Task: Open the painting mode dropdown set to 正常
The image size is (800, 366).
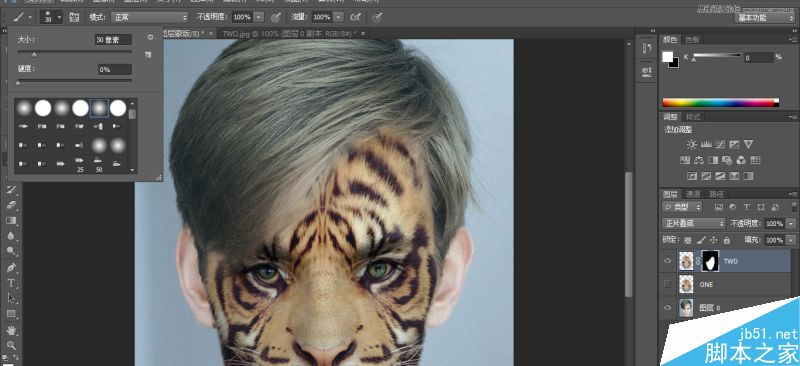Action: [x=149, y=17]
